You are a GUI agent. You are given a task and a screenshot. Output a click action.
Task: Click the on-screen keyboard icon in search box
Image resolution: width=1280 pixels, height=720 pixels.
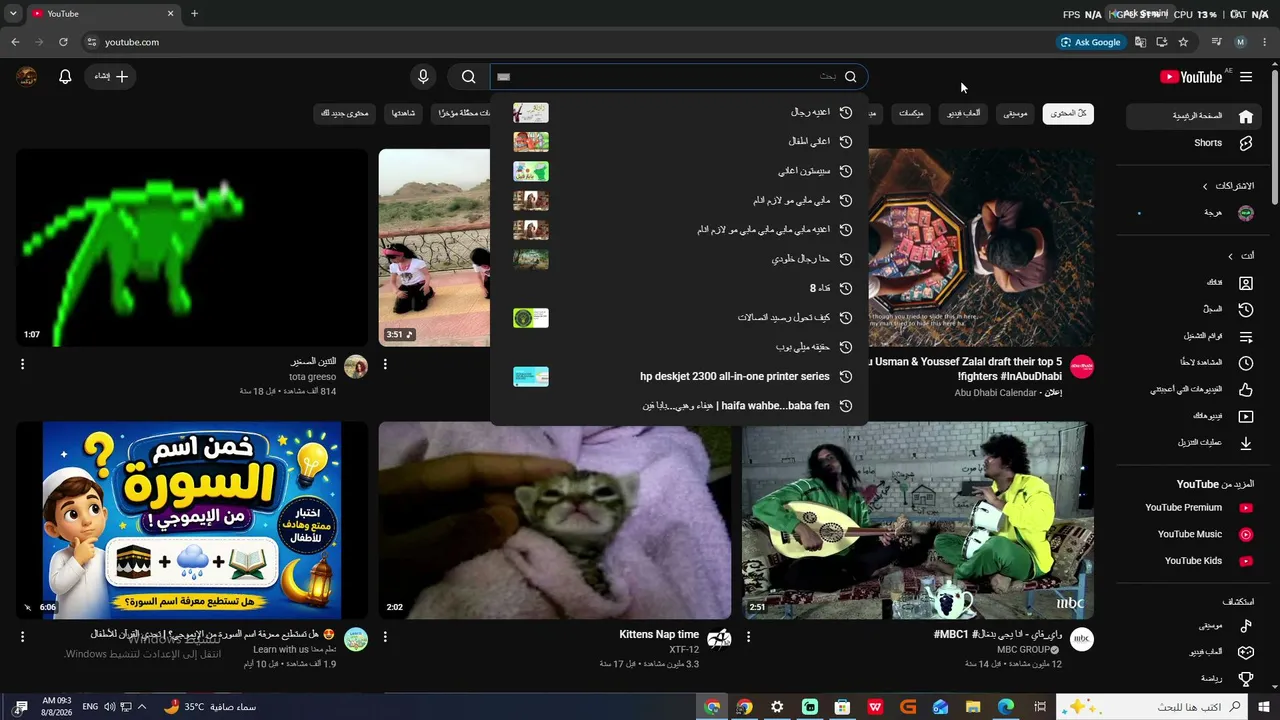tap(504, 77)
